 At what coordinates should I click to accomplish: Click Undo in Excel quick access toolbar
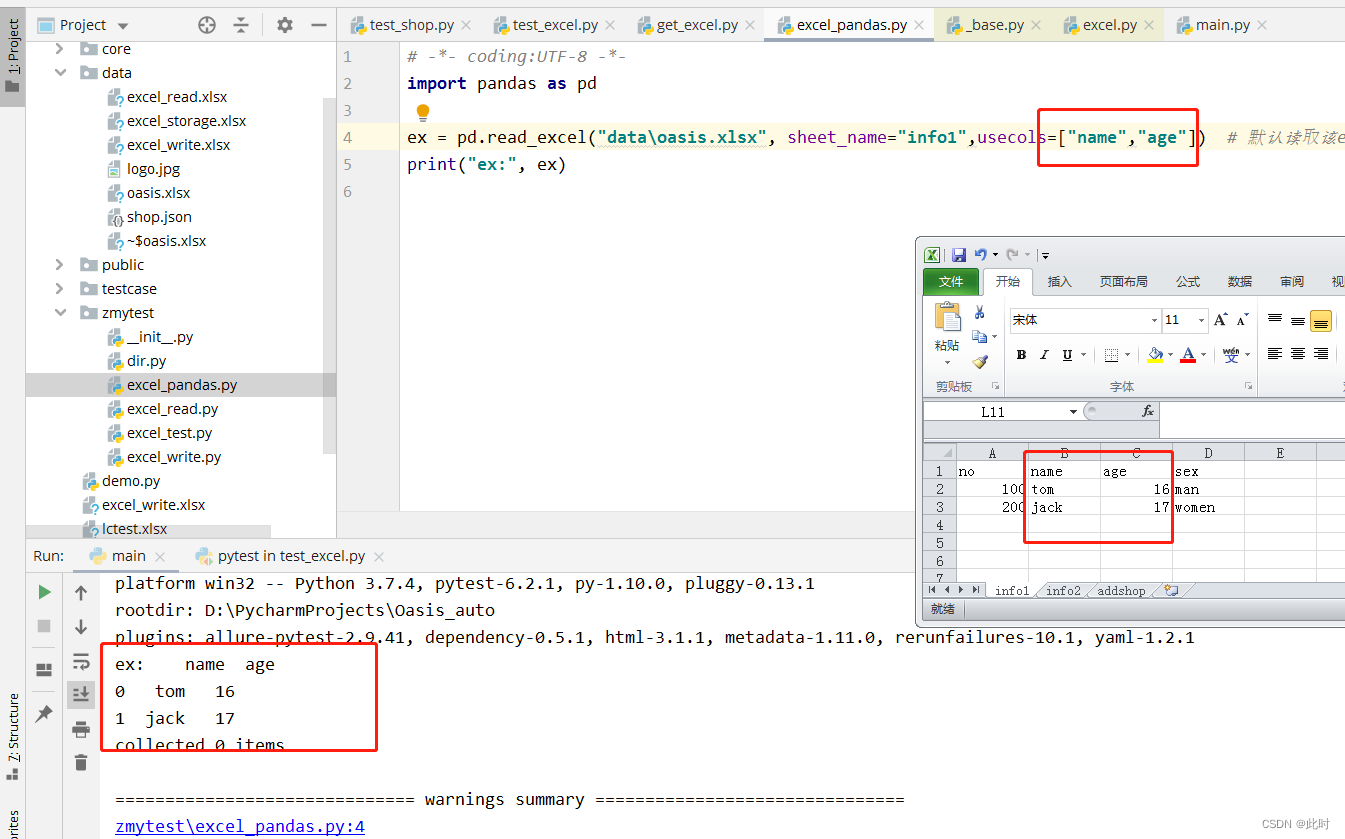[x=981, y=255]
